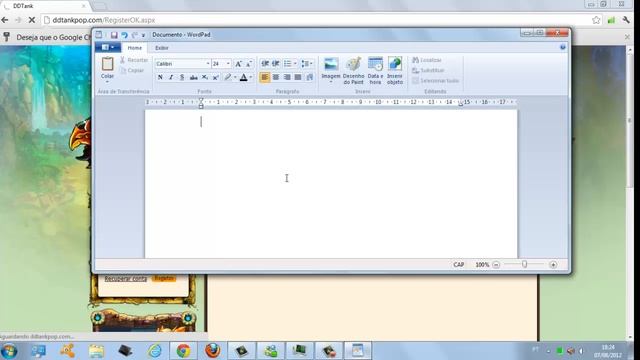
Task: Click Undo icon in quick access toolbar
Action: [x=124, y=35]
